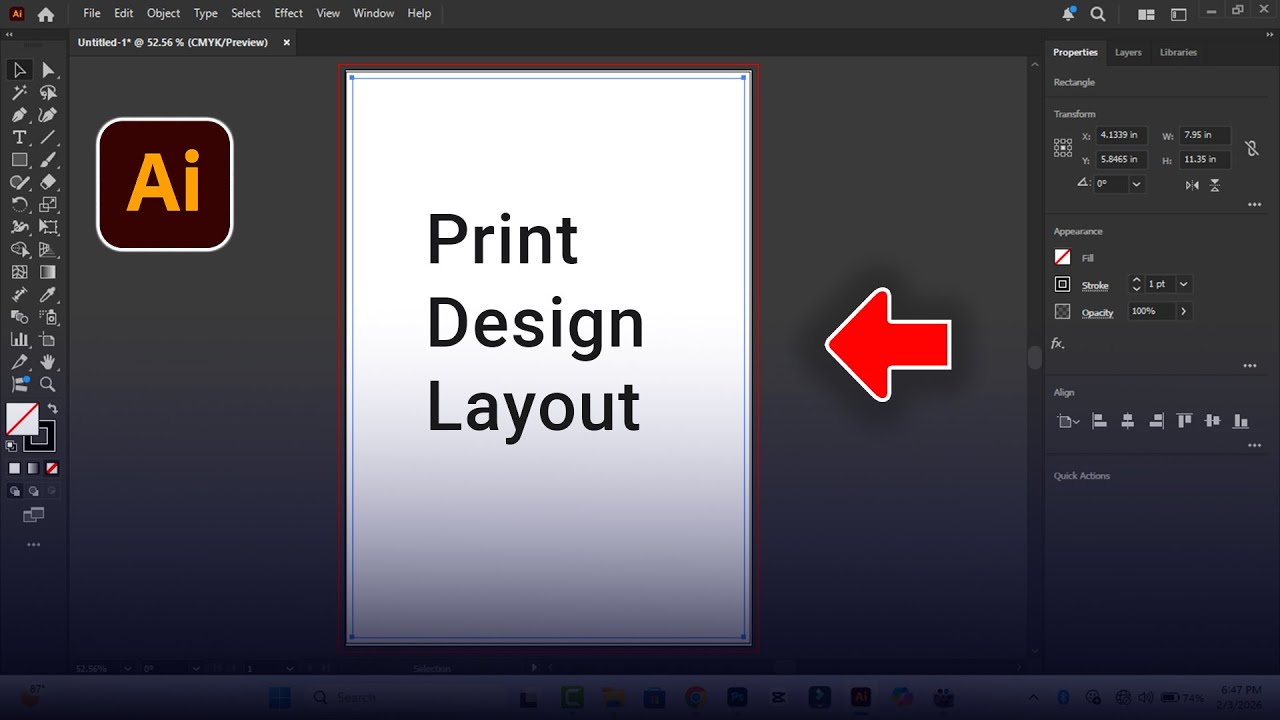
Task: Change the Screen Mode button
Action: point(34,515)
